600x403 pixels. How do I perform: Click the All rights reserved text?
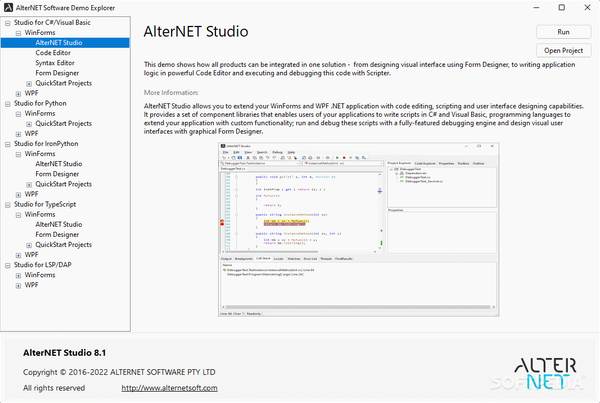click(x=54, y=388)
